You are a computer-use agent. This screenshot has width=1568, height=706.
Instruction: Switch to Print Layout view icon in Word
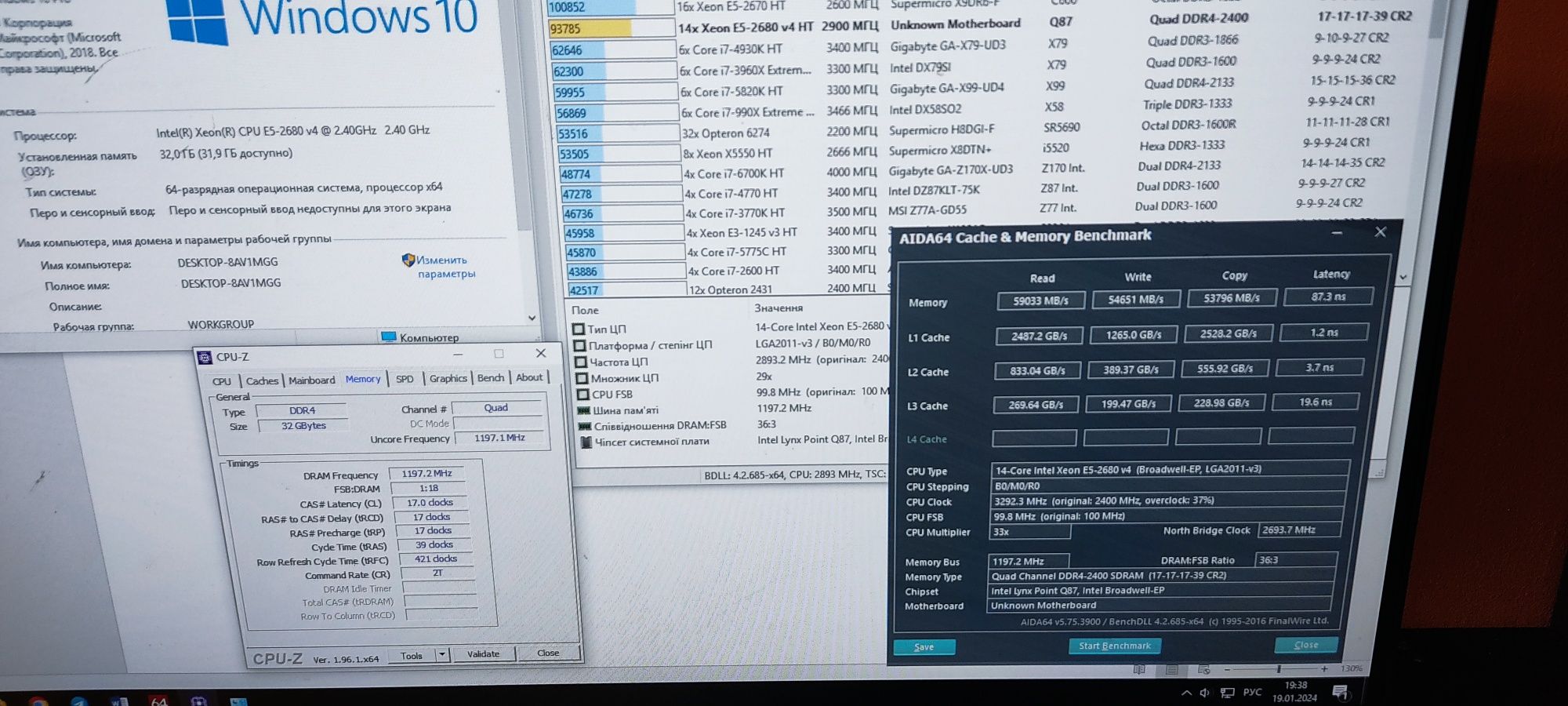point(1172,670)
